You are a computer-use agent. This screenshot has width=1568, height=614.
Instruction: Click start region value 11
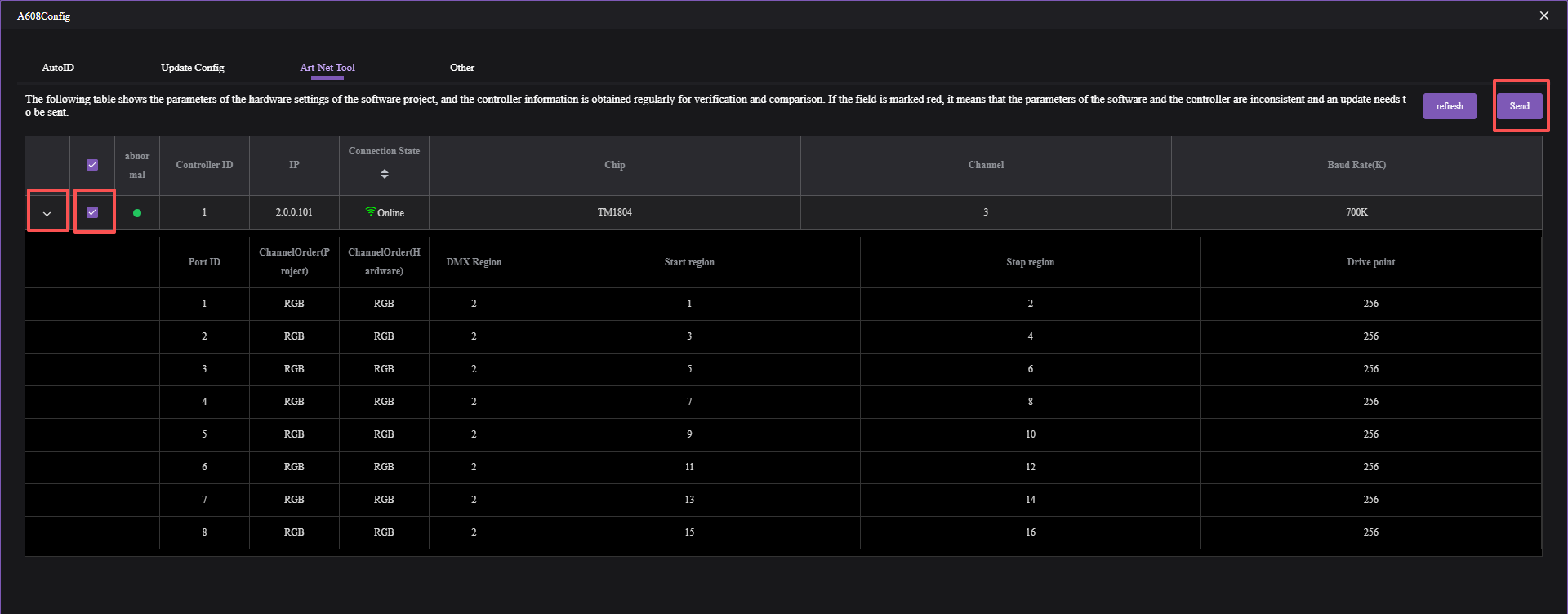click(x=689, y=467)
